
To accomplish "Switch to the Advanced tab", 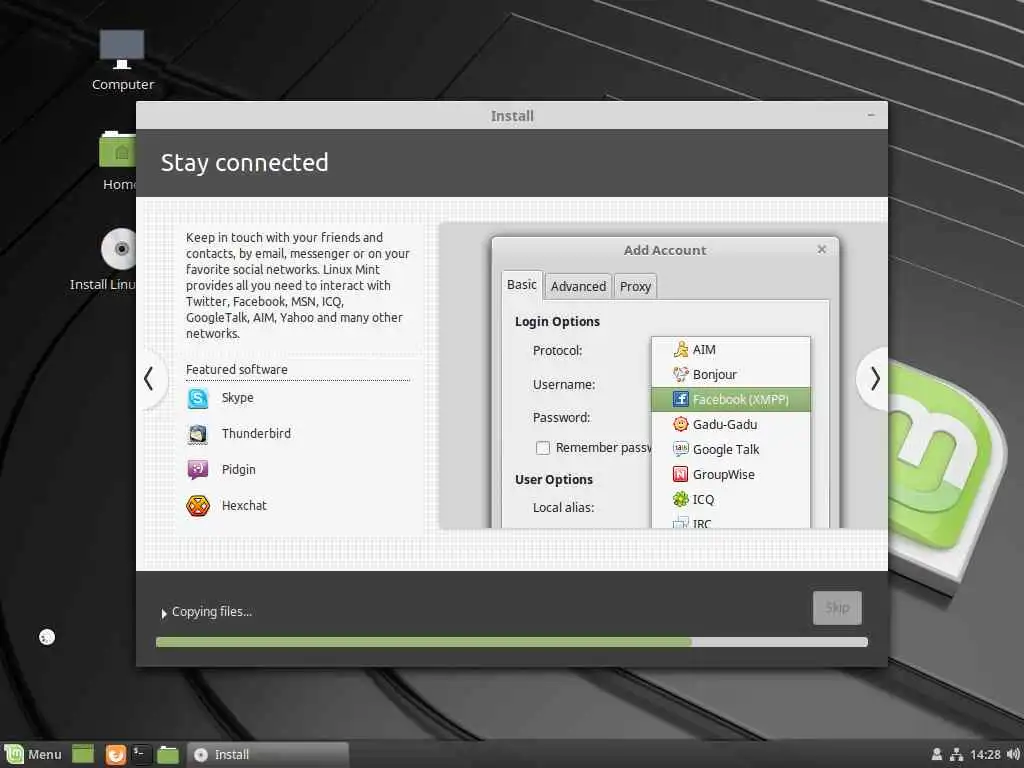I will 578,286.
